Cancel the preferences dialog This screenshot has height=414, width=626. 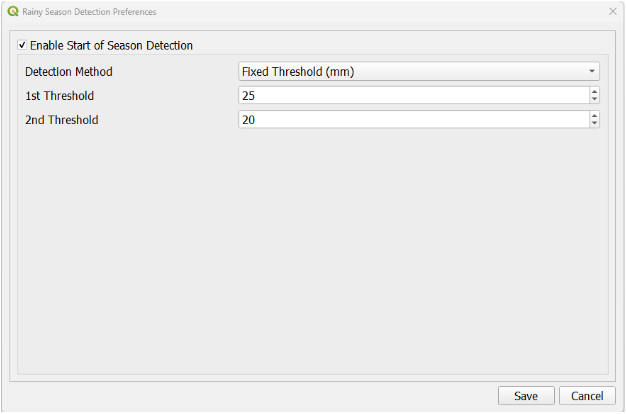click(x=587, y=396)
